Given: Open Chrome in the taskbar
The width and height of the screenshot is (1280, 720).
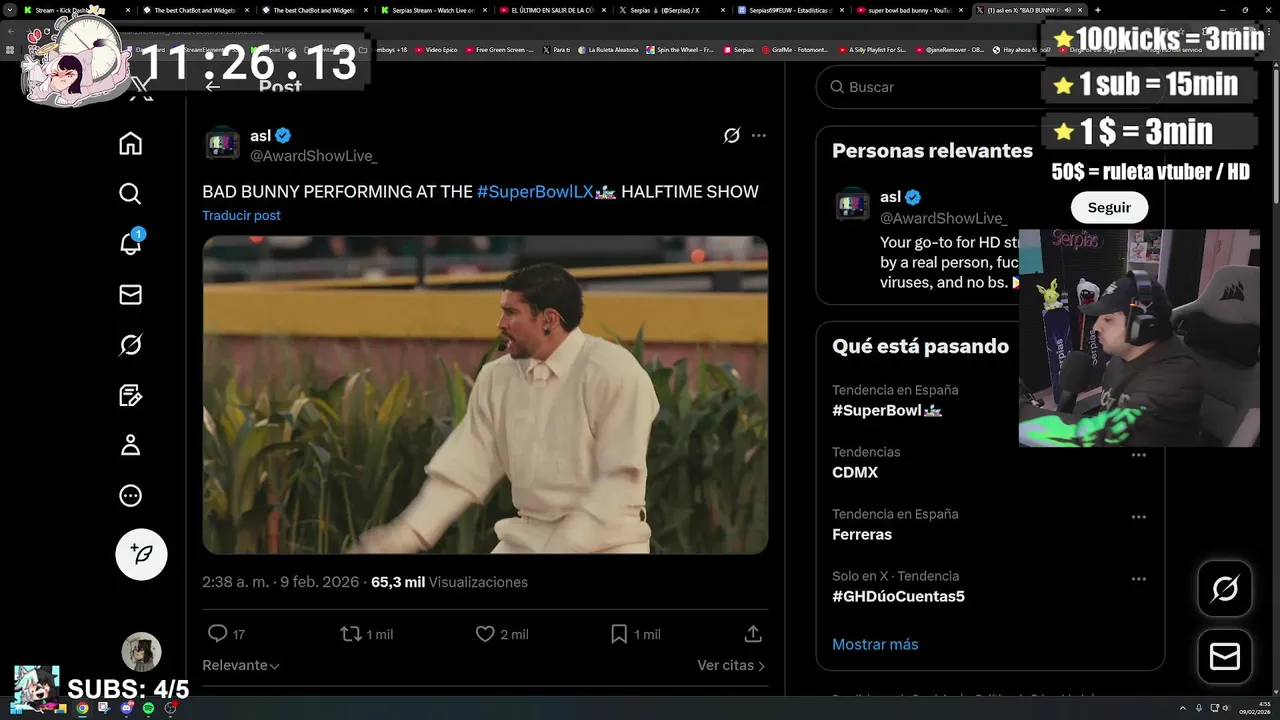Looking at the screenshot, I should pos(82,708).
